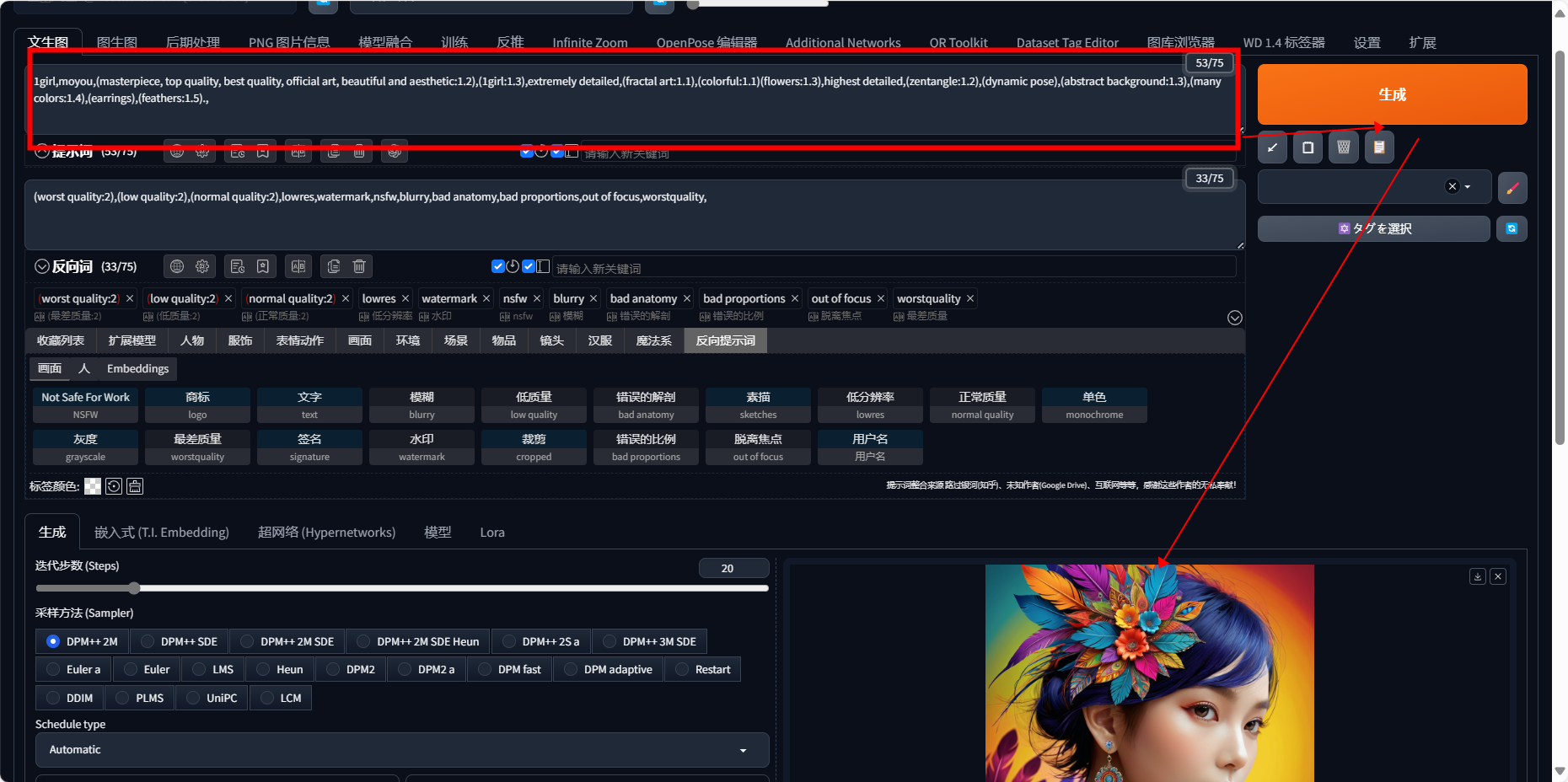
Task: Open history icon in the 反向词 toolbar
Action: [238, 266]
